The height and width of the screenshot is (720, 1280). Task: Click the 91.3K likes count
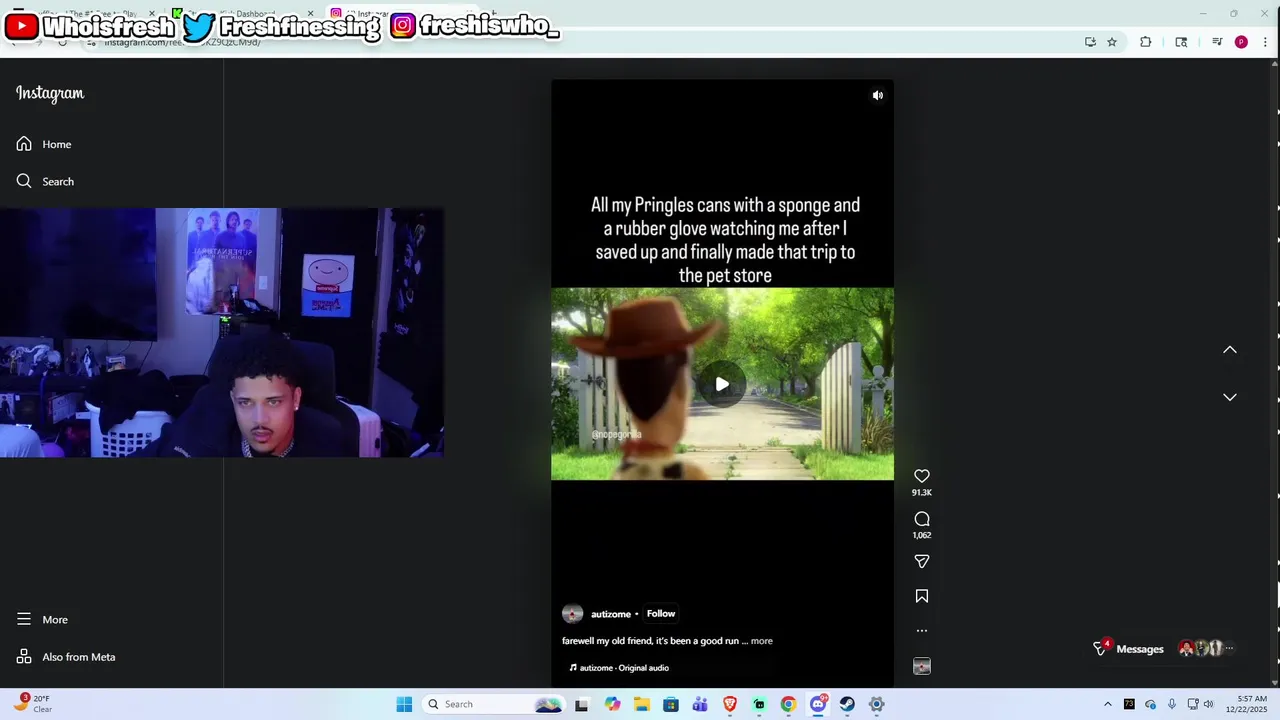tap(922, 493)
